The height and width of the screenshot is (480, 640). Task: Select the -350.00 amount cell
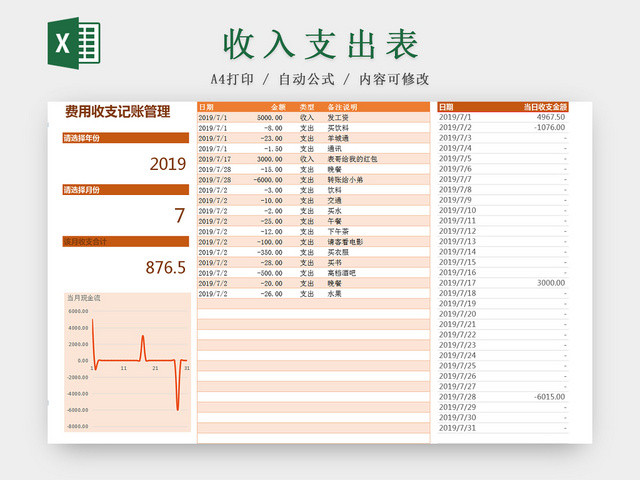point(270,253)
